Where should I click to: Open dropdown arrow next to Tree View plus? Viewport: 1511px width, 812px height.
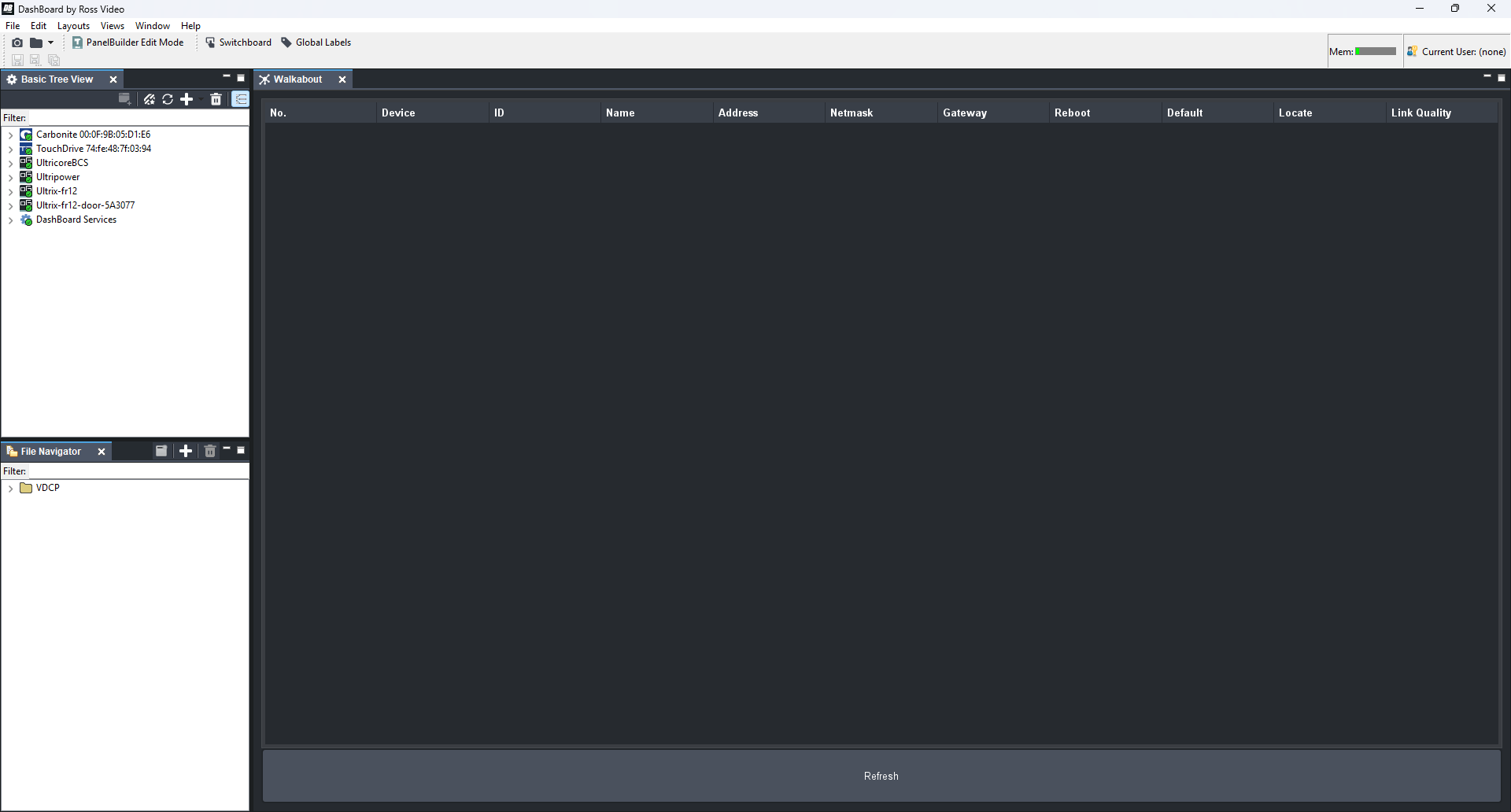click(200, 99)
